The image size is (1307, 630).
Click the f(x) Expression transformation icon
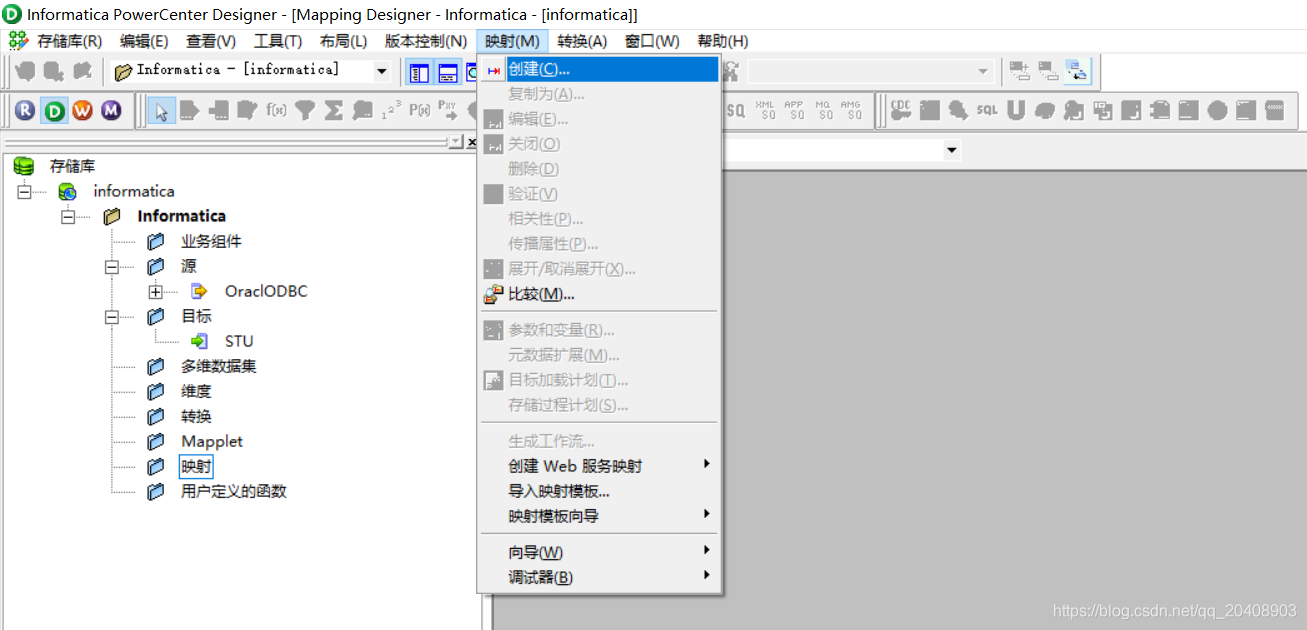coord(276,110)
